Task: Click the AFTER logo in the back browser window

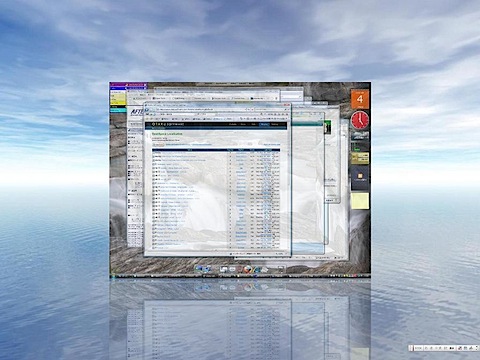Action: pyautogui.click(x=137, y=112)
